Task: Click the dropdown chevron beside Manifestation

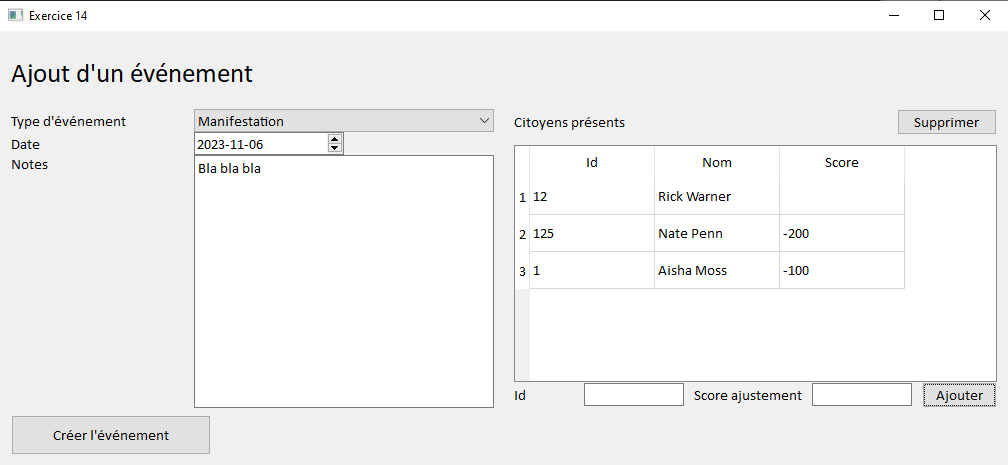Action: coord(484,121)
